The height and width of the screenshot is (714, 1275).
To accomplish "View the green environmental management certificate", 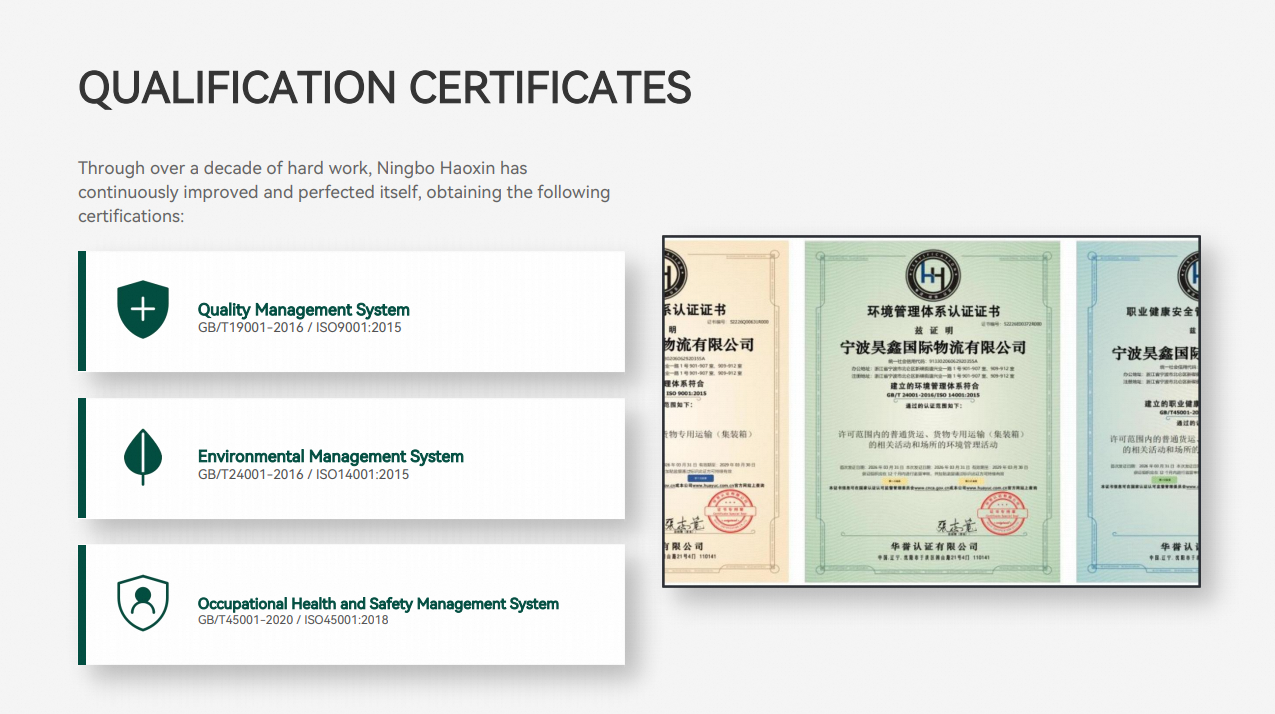I will pos(932,411).
